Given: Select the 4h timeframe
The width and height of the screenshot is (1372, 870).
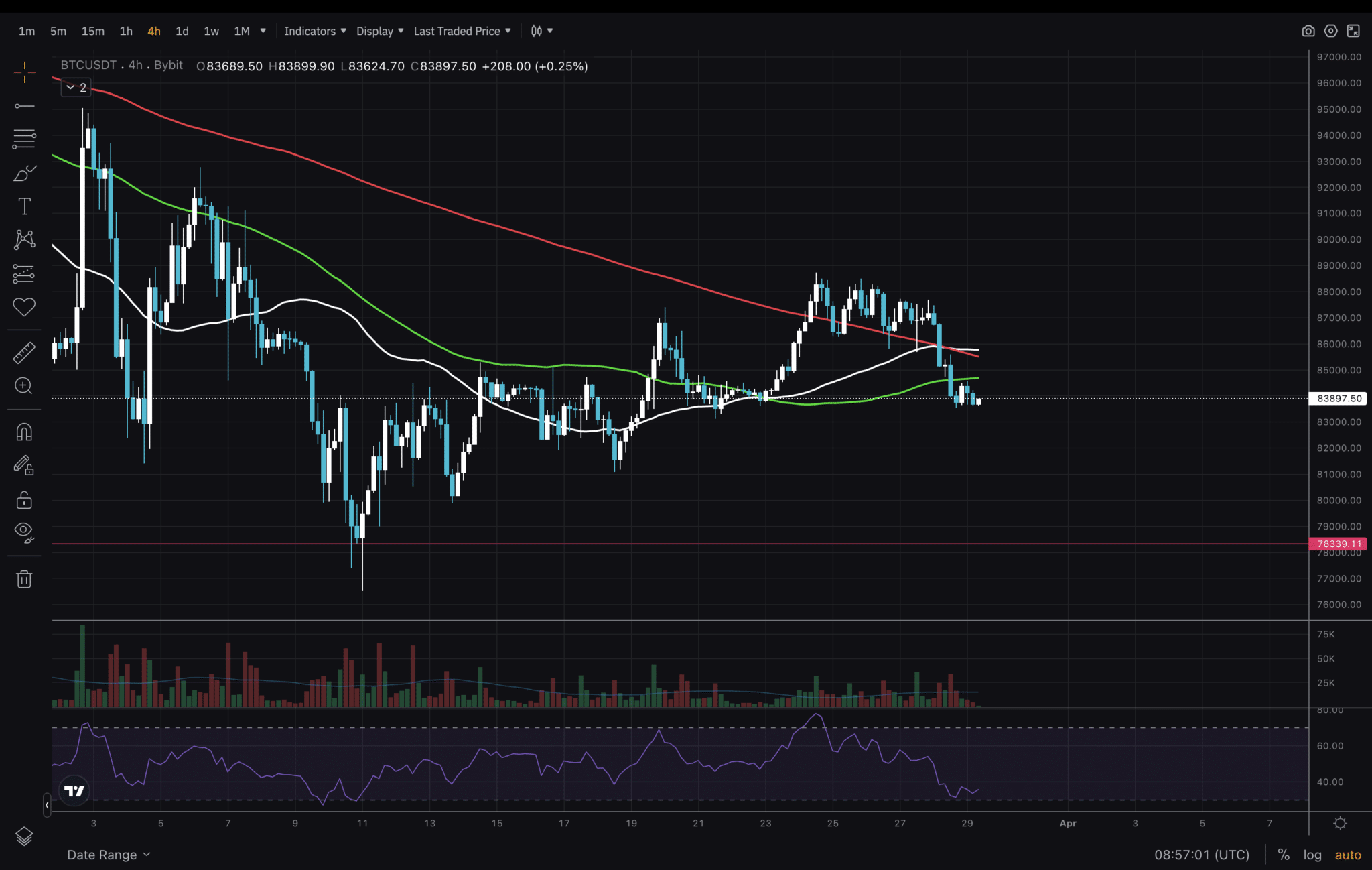Looking at the screenshot, I should [x=154, y=31].
